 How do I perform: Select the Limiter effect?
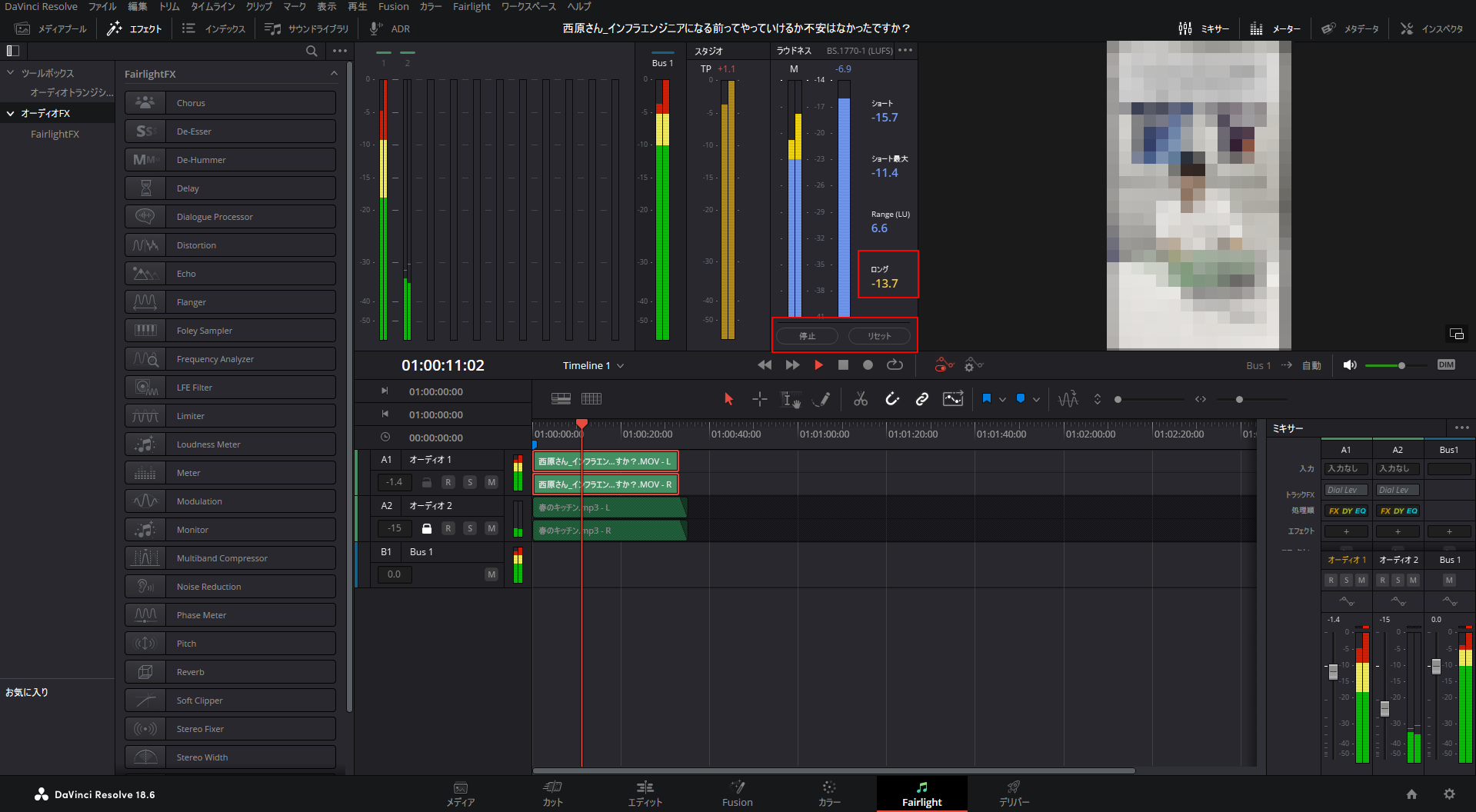coord(231,416)
